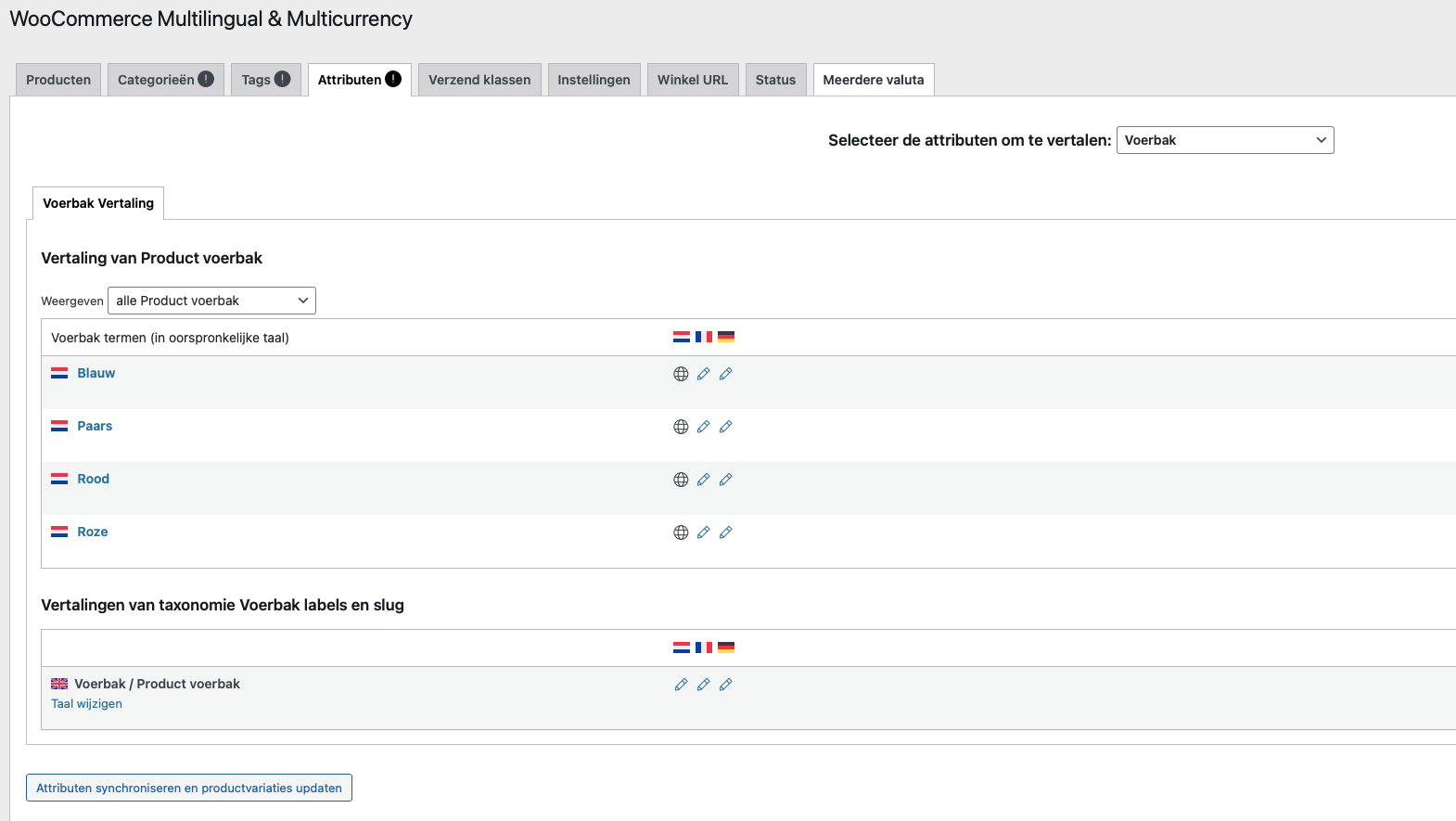The width and height of the screenshot is (1456, 821).
Task: Open the Paars term link
Action: click(x=95, y=426)
